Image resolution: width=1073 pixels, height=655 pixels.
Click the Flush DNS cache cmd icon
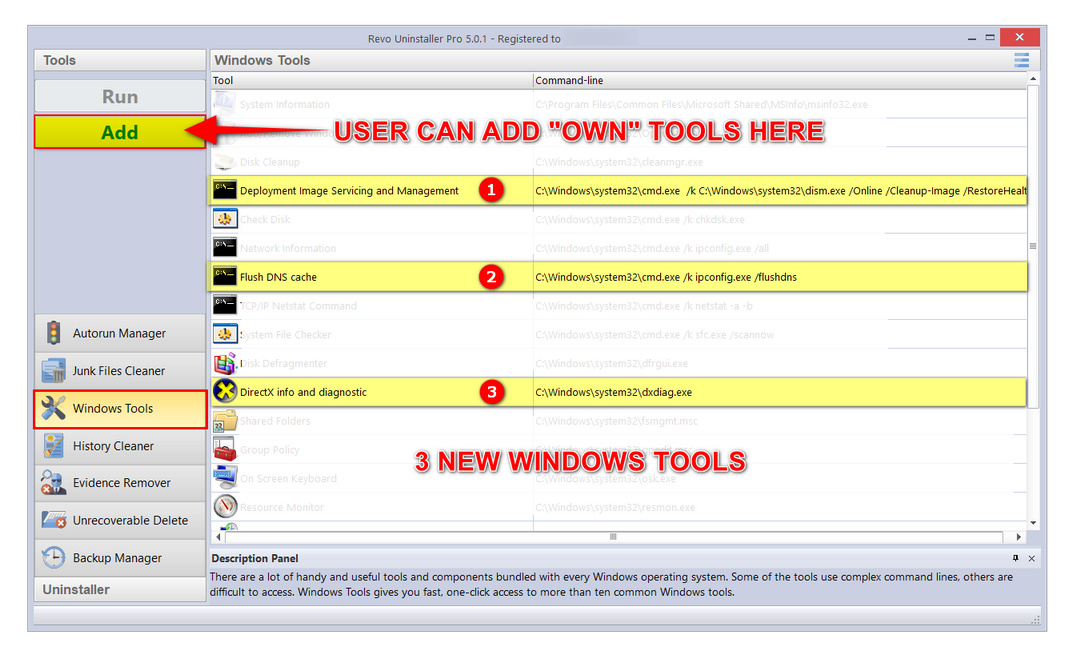click(224, 276)
